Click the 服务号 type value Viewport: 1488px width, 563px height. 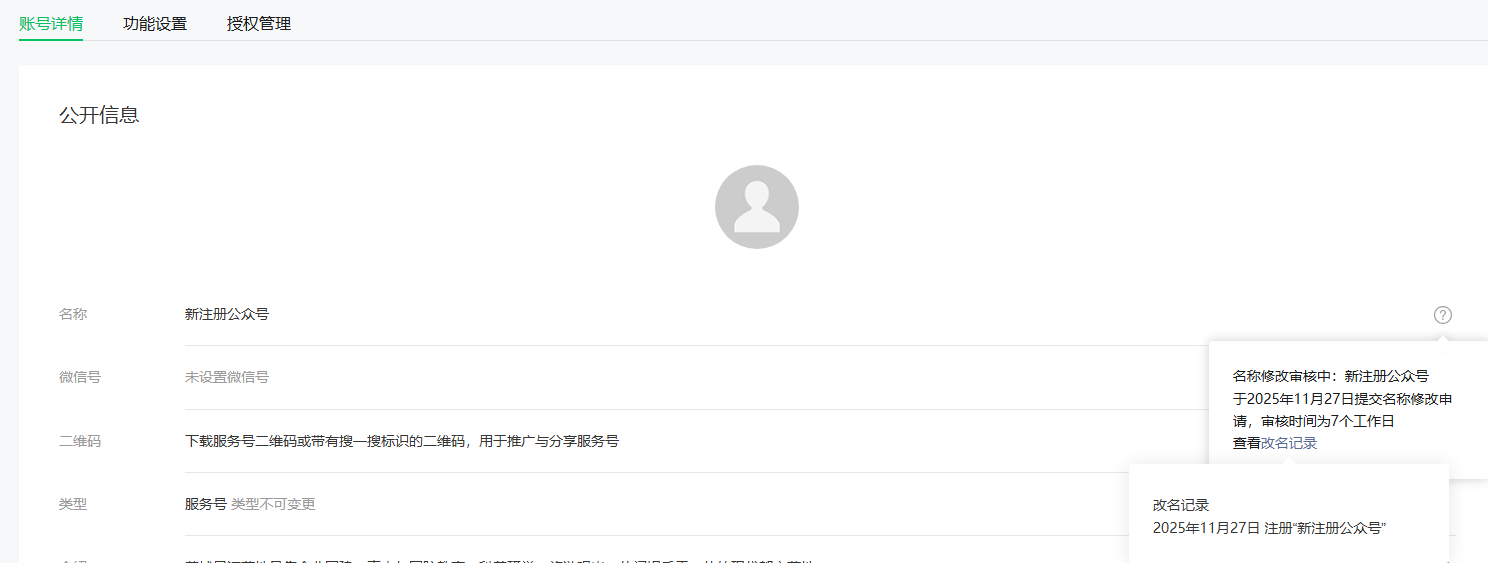206,504
